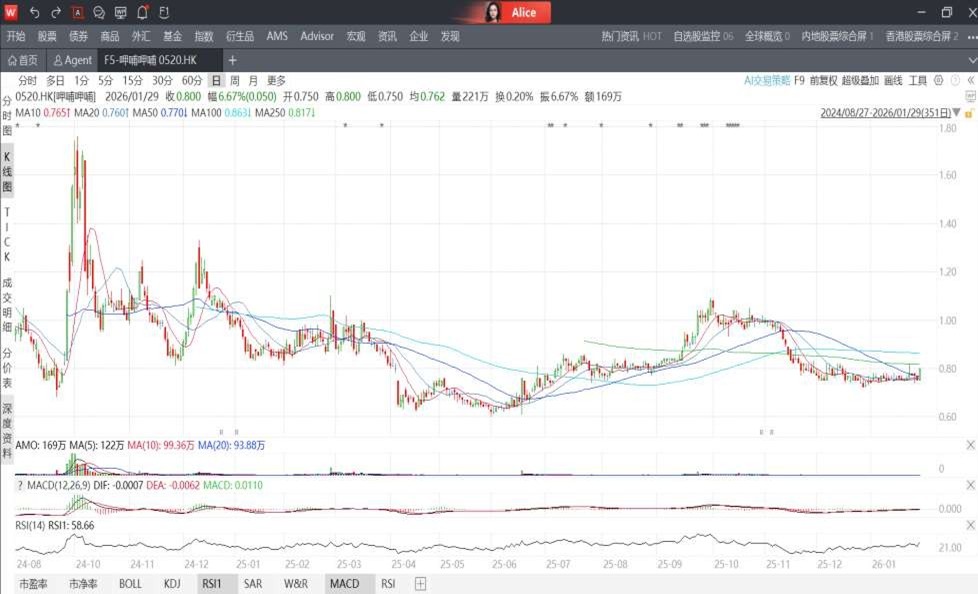Open the chat message bubble icon

click(x=99, y=12)
